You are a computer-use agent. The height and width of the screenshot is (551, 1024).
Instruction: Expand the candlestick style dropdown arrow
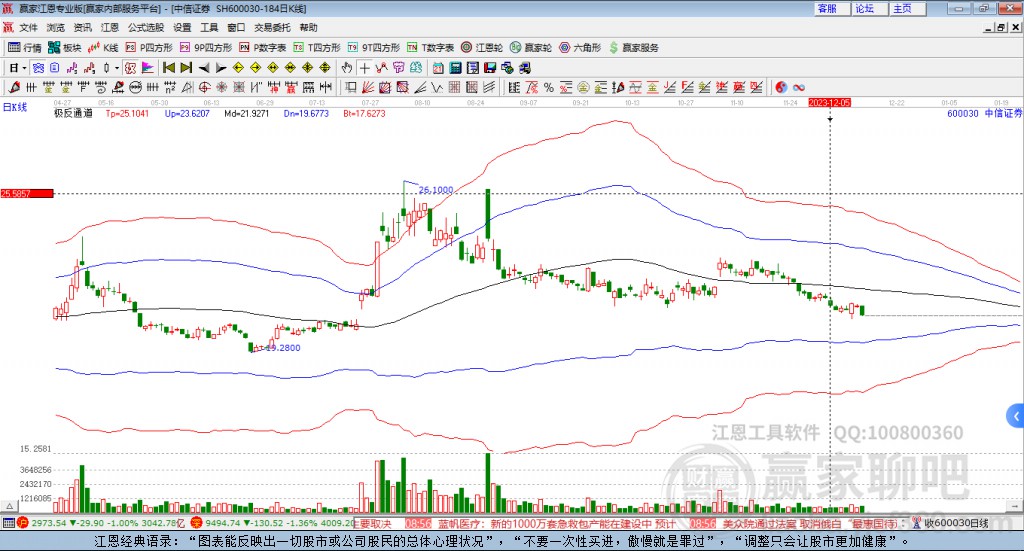(117, 68)
